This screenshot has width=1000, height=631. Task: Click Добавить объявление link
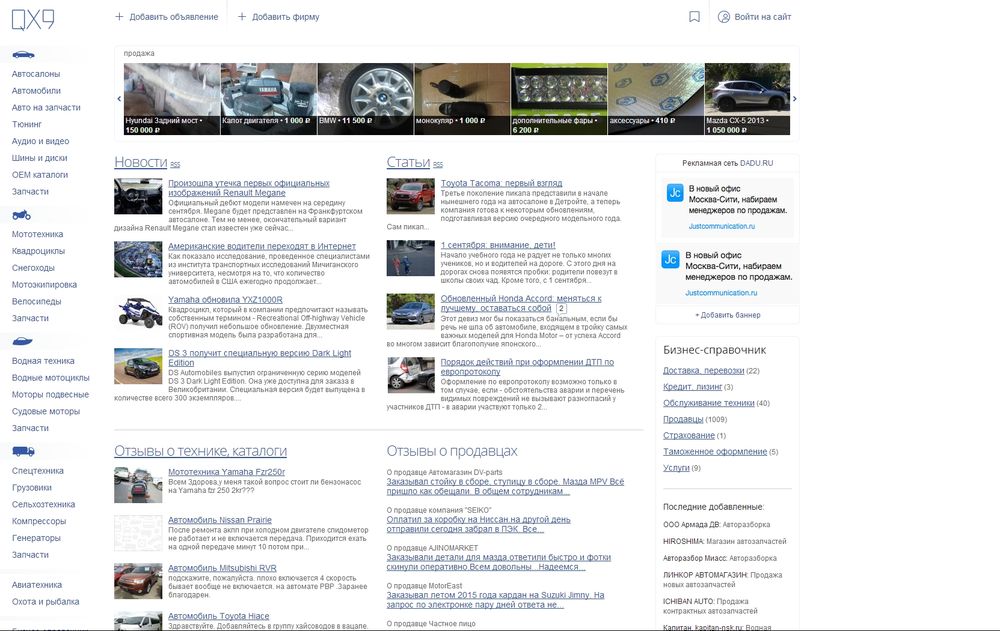pyautogui.click(x=166, y=17)
